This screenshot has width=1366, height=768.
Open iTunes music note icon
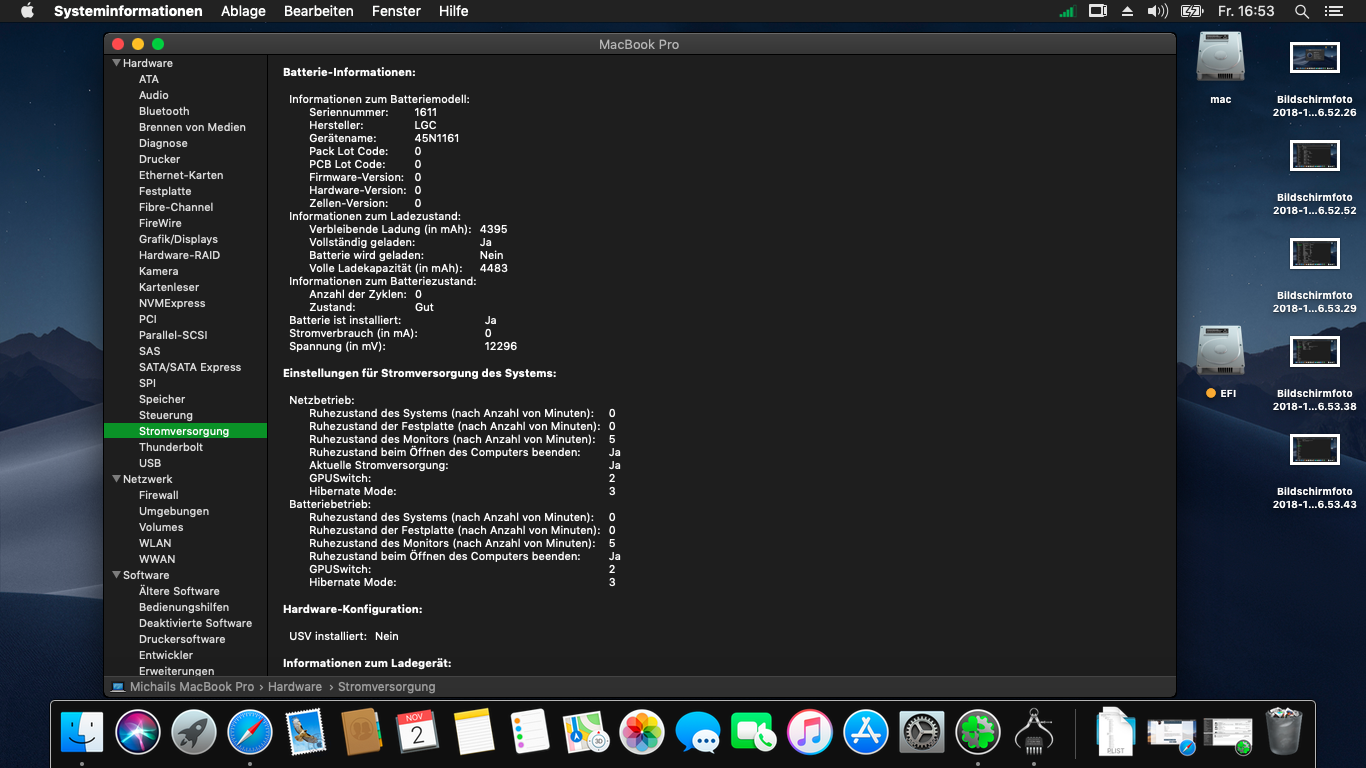(x=810, y=732)
